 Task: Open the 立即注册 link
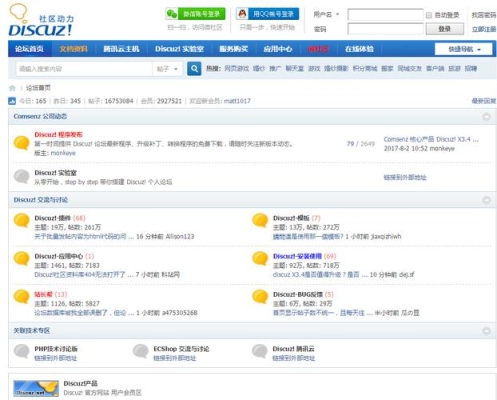pos(484,29)
